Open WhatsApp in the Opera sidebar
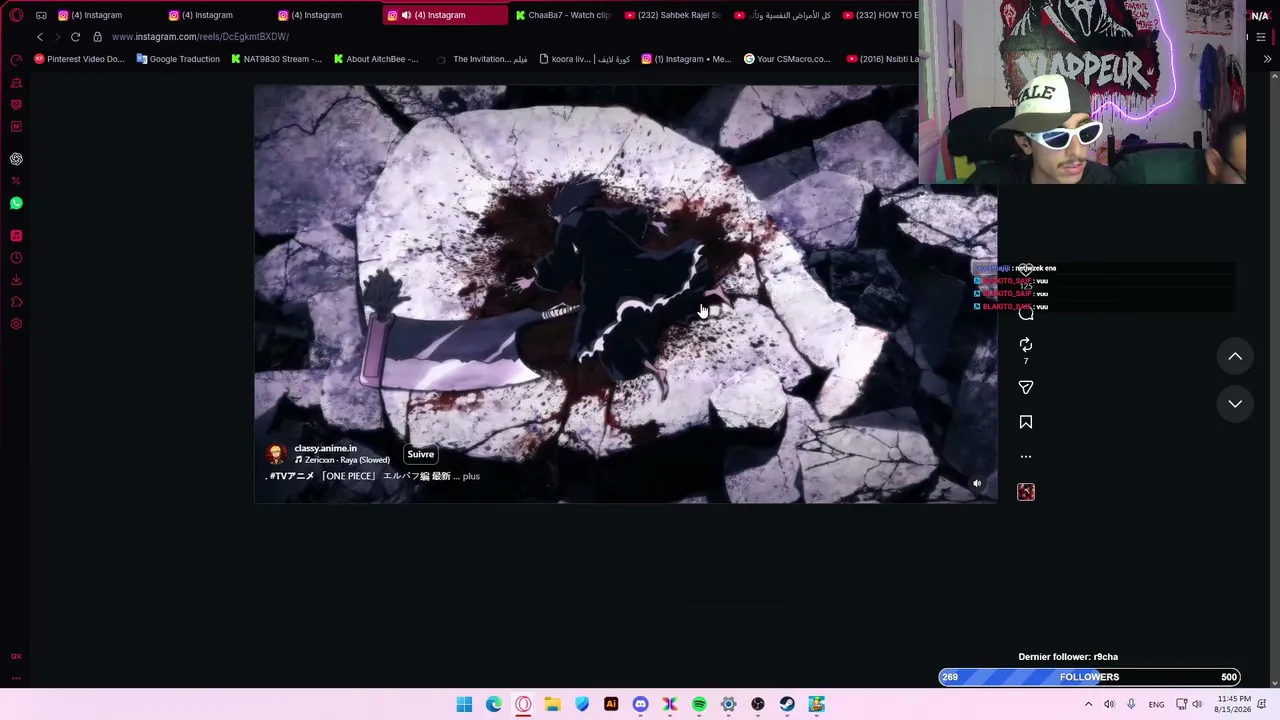 point(16,203)
